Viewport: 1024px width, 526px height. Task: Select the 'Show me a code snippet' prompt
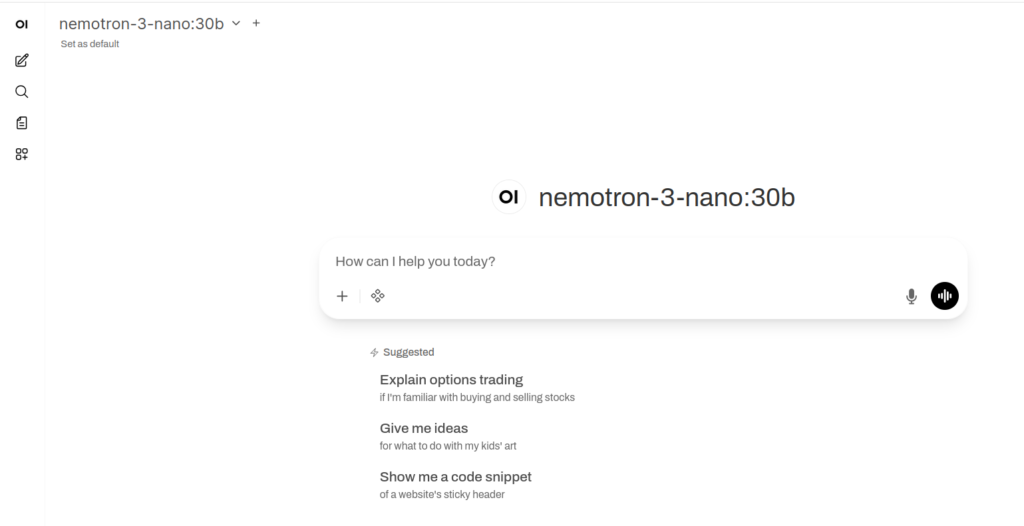(455, 477)
